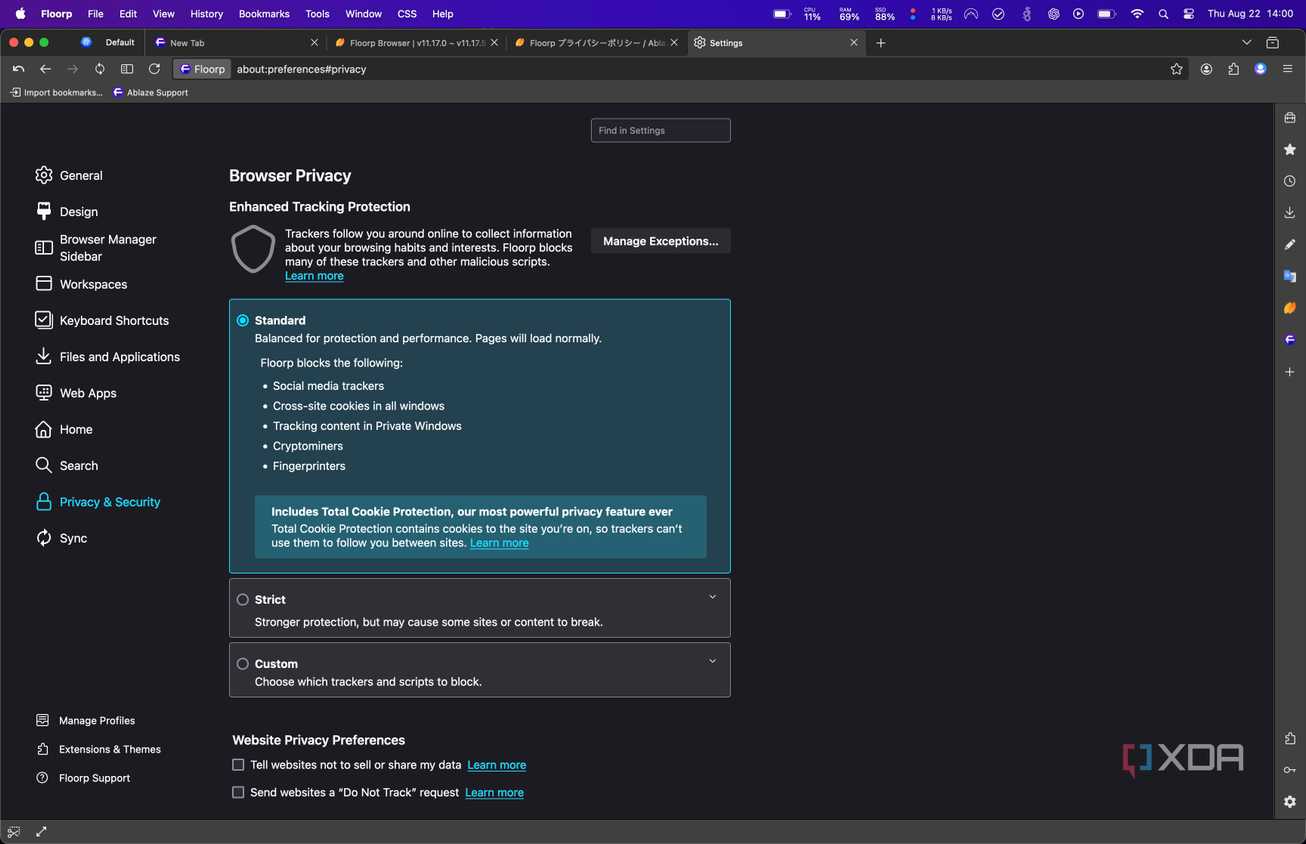The height and width of the screenshot is (844, 1306).
Task: Open Manage Profiles in the left sidebar
Action: click(x=85, y=720)
